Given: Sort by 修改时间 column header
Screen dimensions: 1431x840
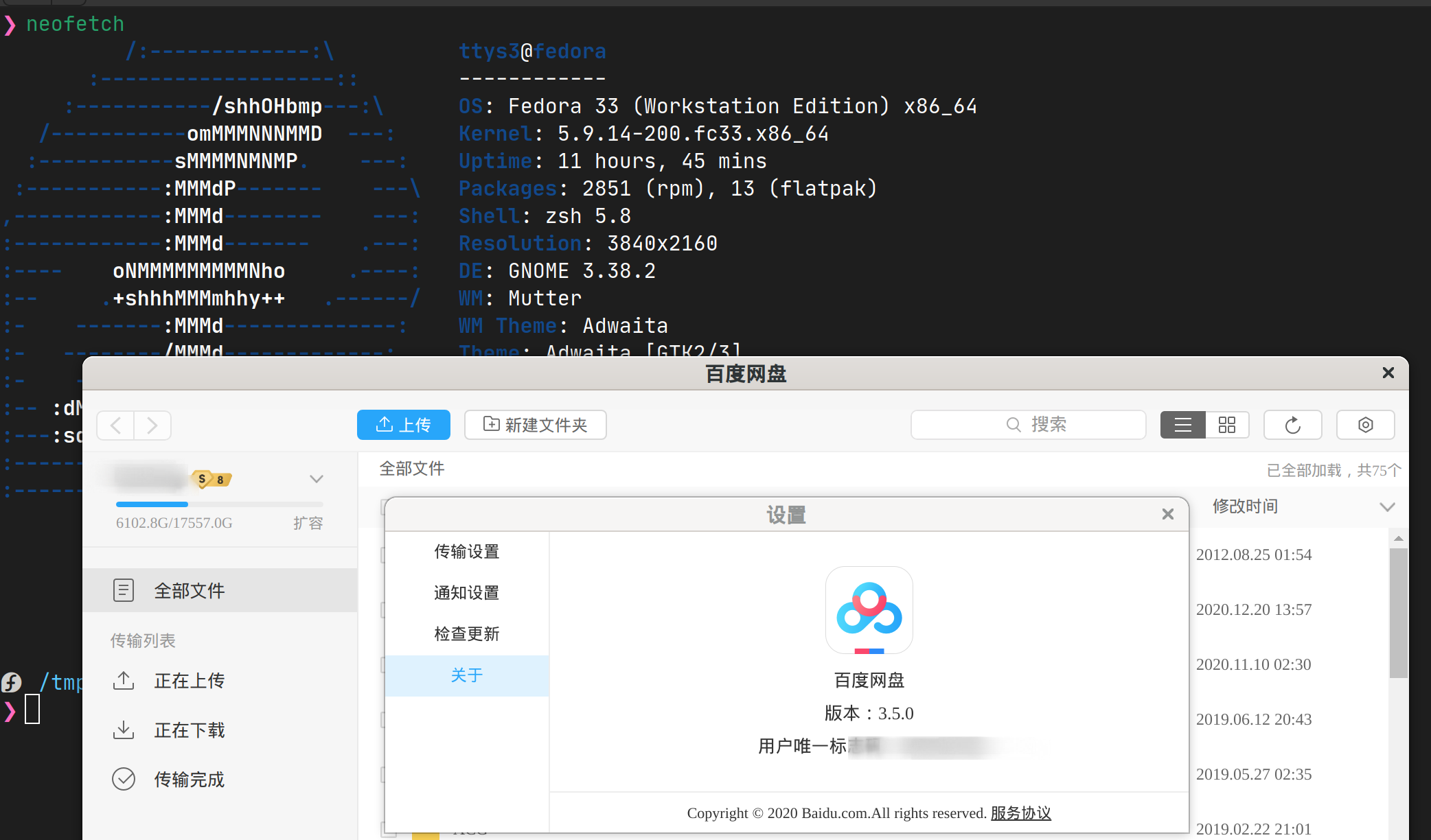Looking at the screenshot, I should pyautogui.click(x=1245, y=506).
